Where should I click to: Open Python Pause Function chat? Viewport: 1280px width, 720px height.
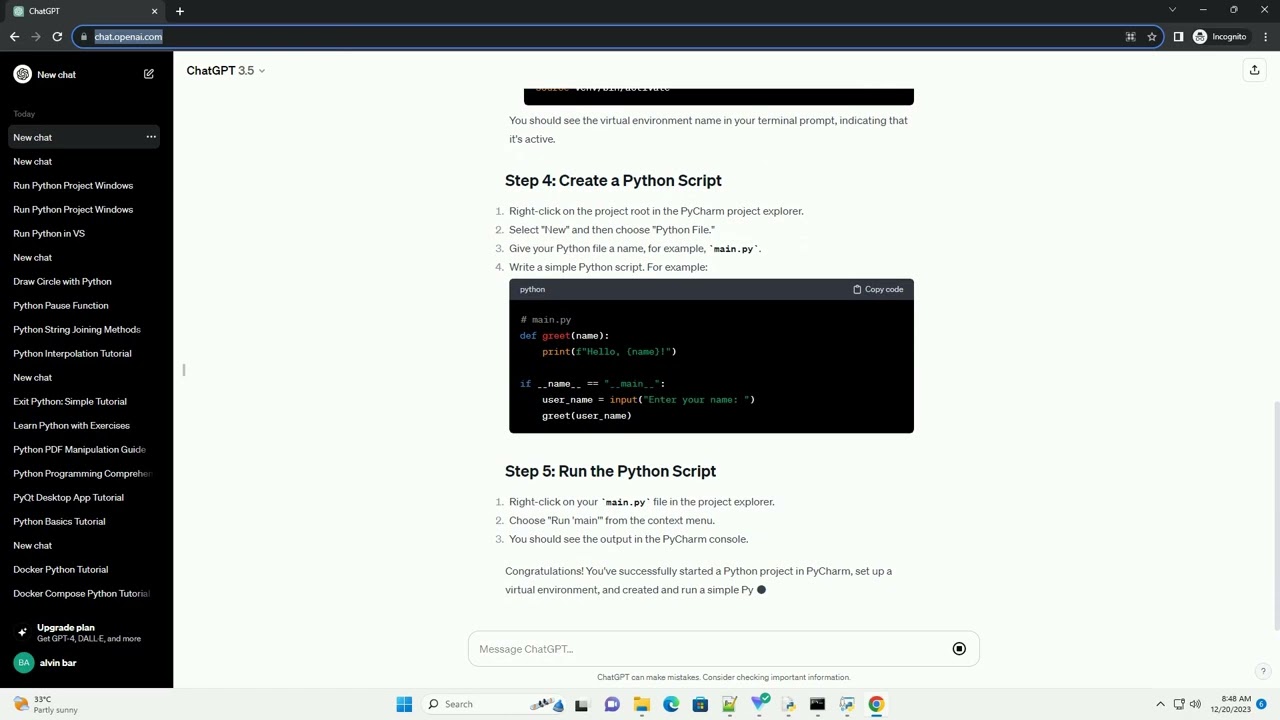(x=84, y=305)
